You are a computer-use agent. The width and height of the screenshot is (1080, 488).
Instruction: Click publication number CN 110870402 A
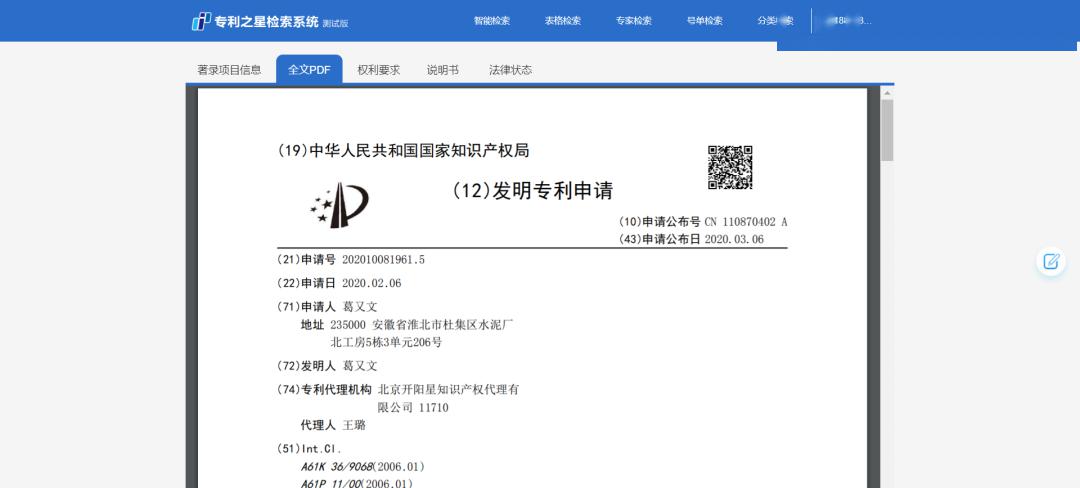(746, 222)
